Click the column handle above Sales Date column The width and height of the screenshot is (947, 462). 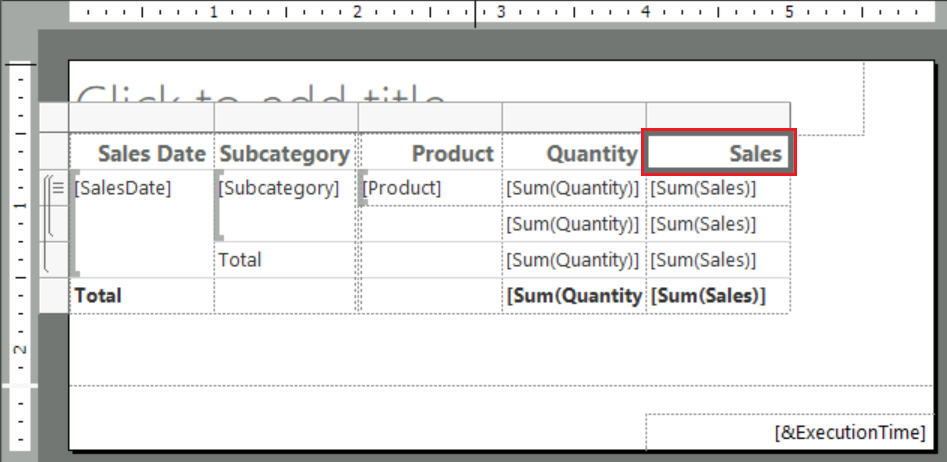[x=141, y=117]
